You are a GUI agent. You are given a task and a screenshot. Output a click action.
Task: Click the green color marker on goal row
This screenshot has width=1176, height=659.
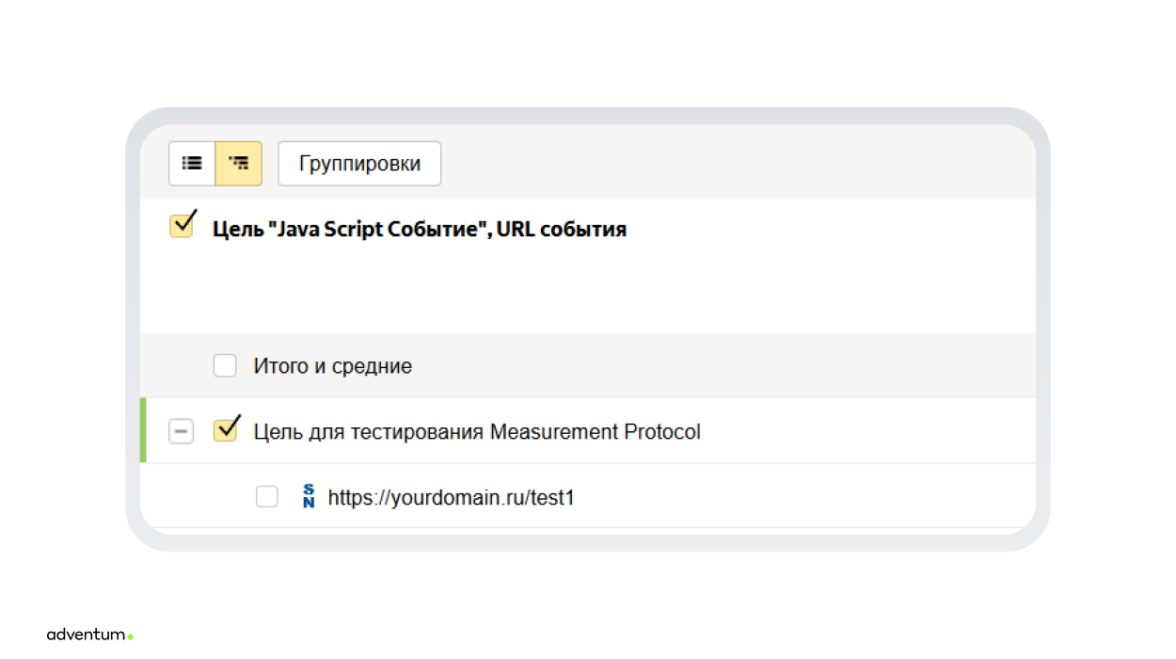coord(143,431)
